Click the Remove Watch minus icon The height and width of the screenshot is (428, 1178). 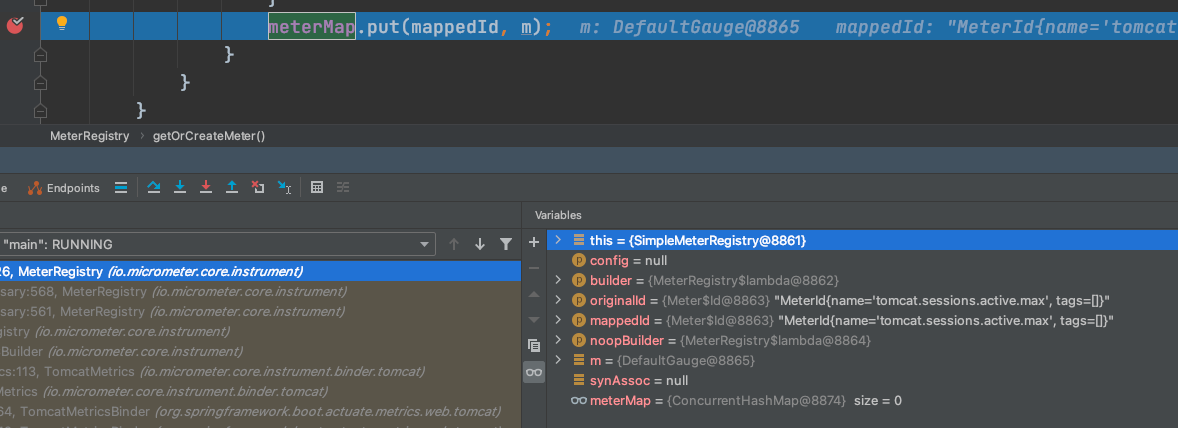point(534,268)
